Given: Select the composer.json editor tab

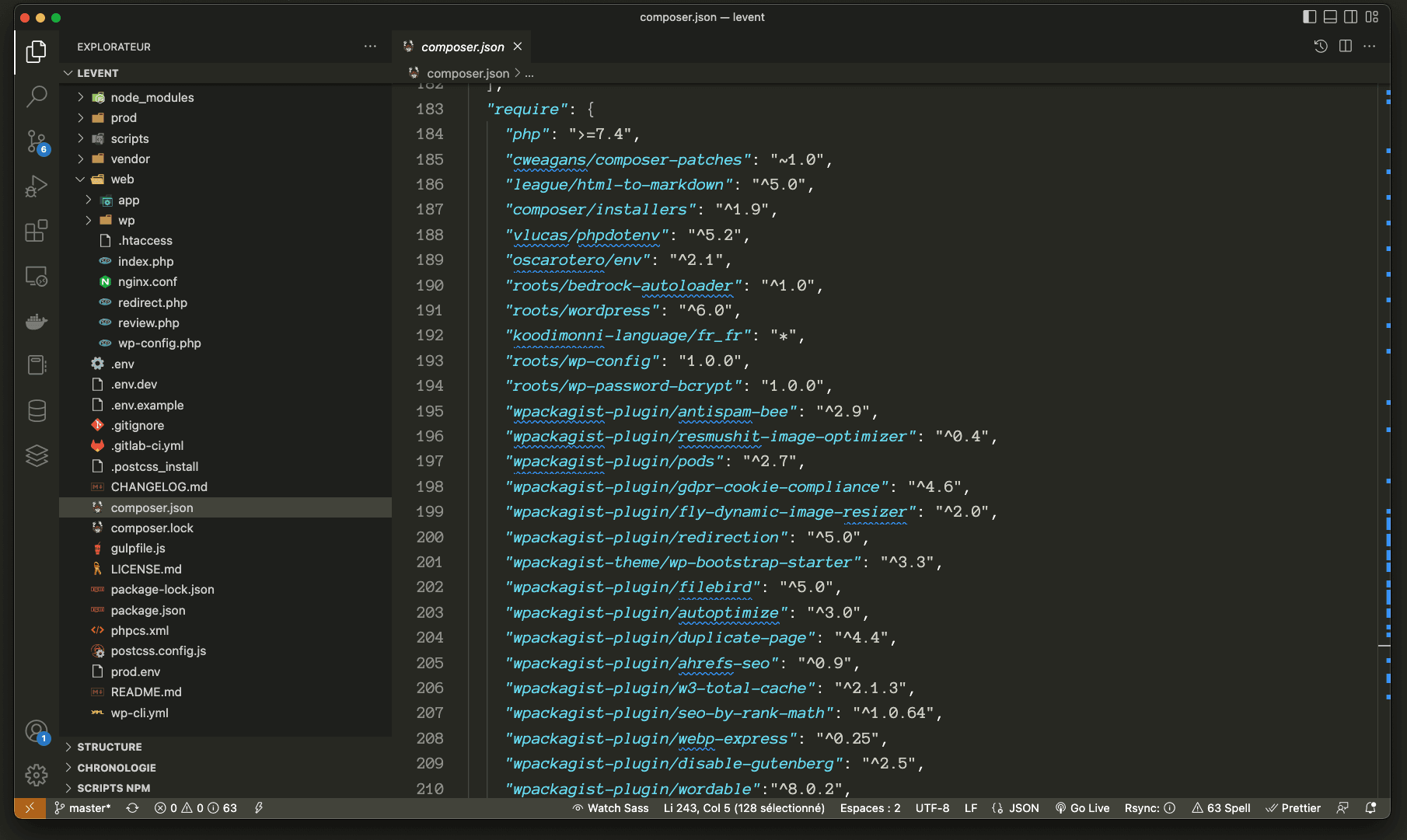Looking at the screenshot, I should (462, 47).
